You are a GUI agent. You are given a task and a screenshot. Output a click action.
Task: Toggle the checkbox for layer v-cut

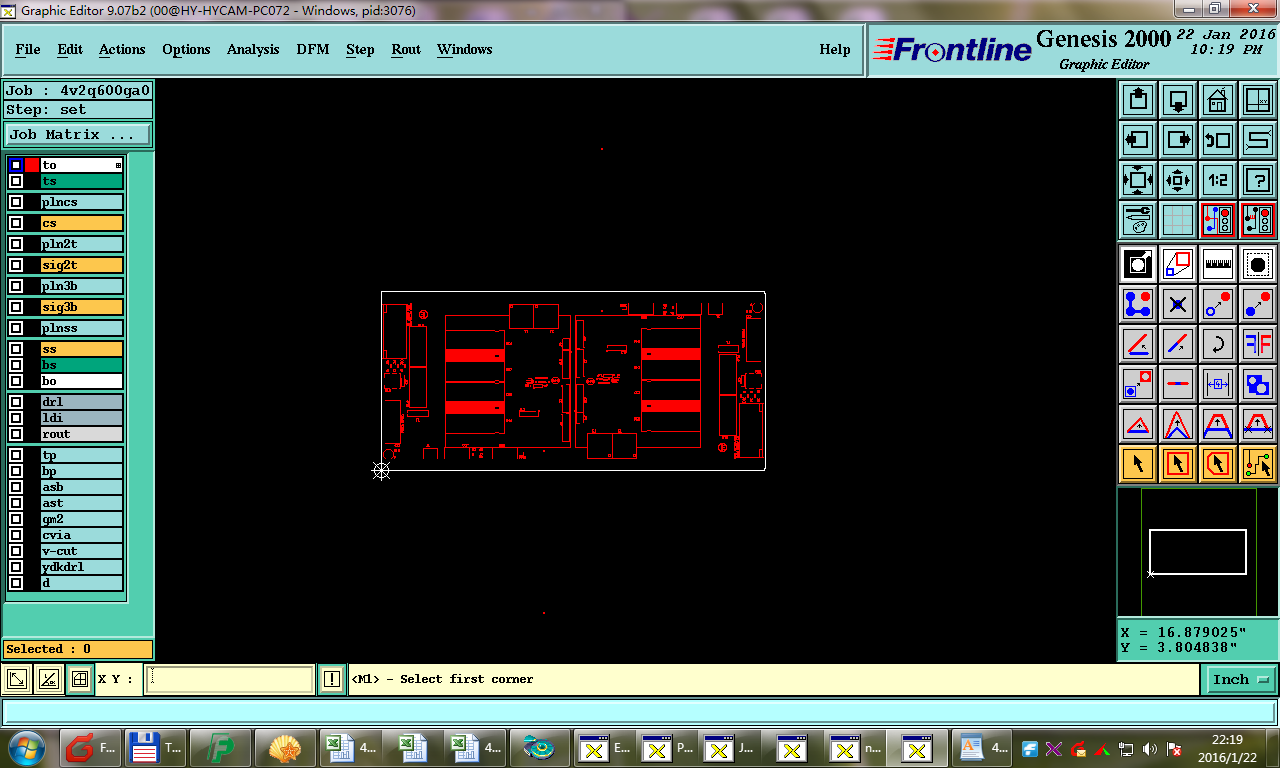point(16,551)
